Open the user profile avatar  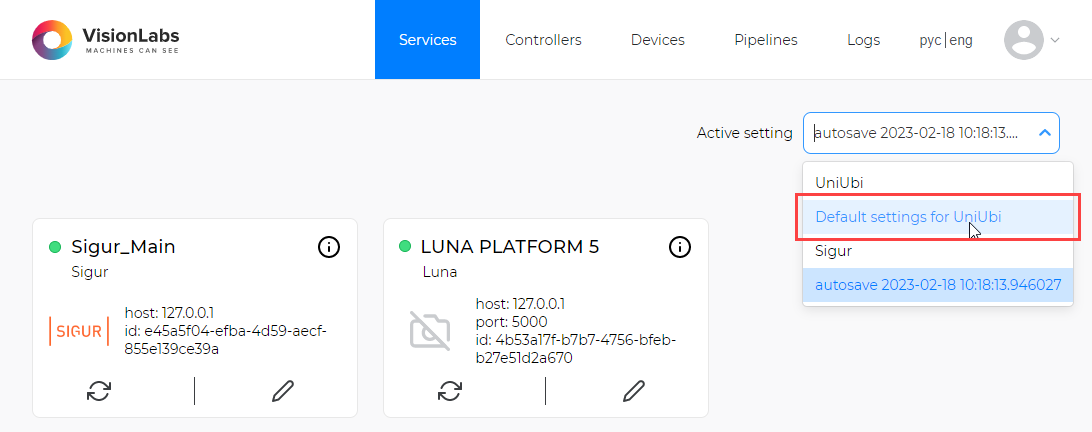click(x=1023, y=40)
